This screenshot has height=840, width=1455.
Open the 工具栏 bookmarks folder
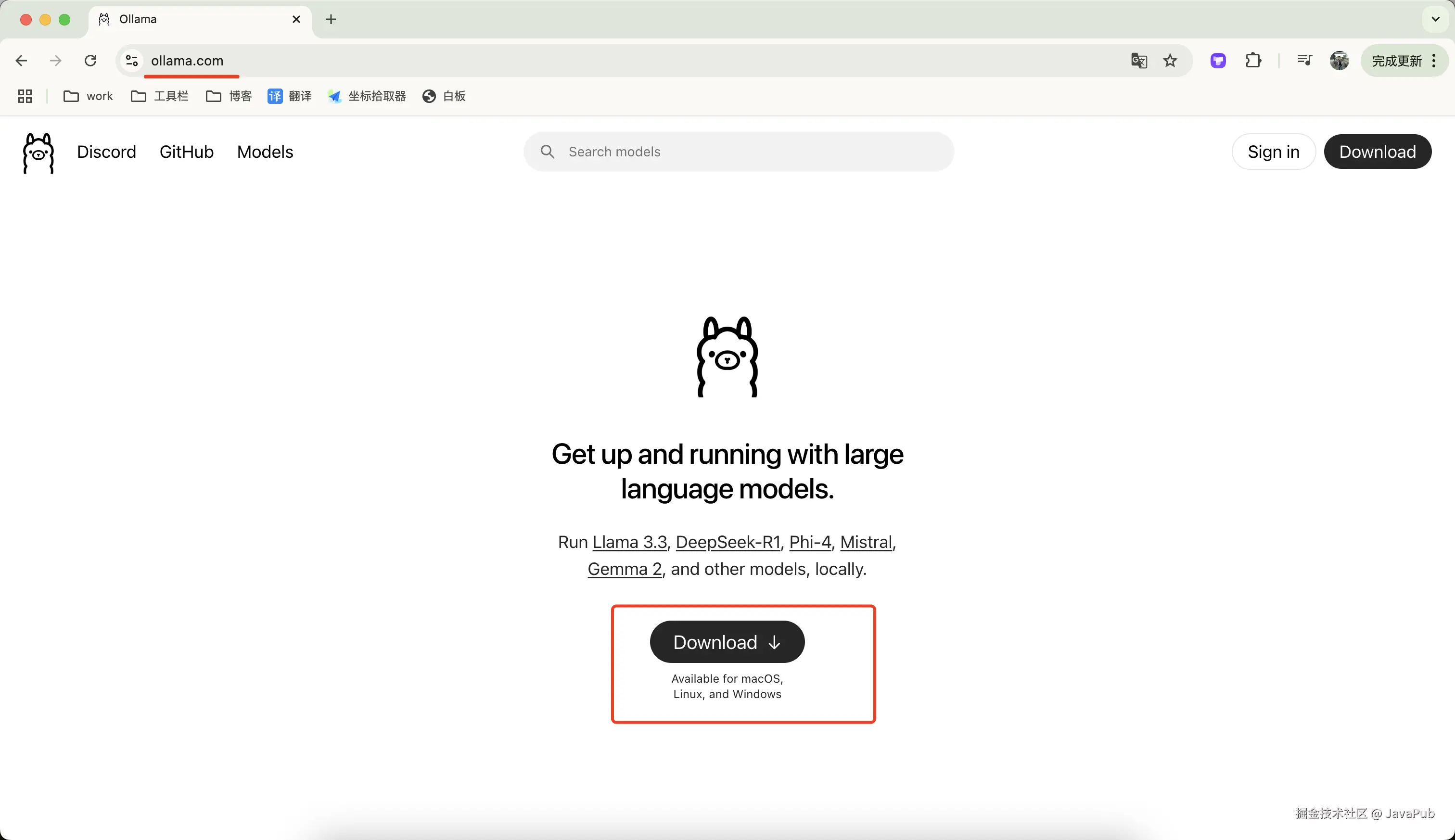160,96
